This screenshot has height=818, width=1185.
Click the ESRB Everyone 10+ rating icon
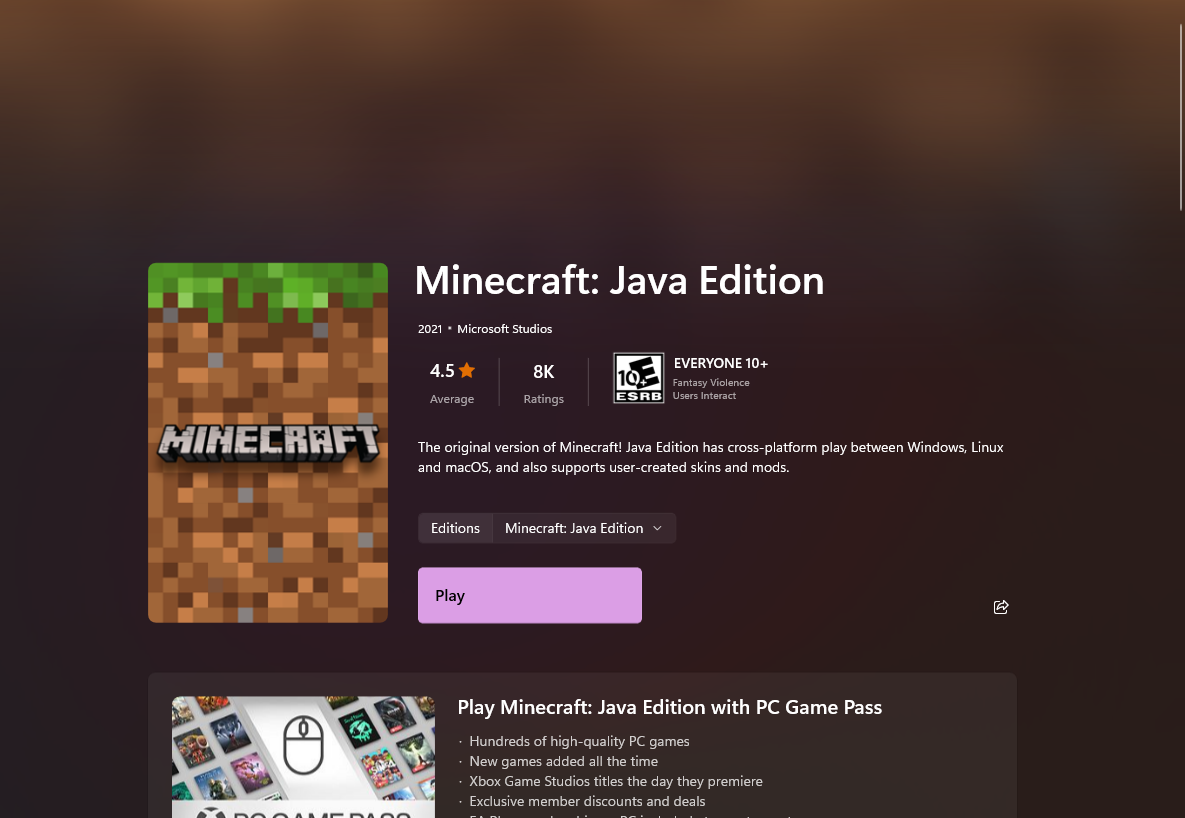click(638, 377)
